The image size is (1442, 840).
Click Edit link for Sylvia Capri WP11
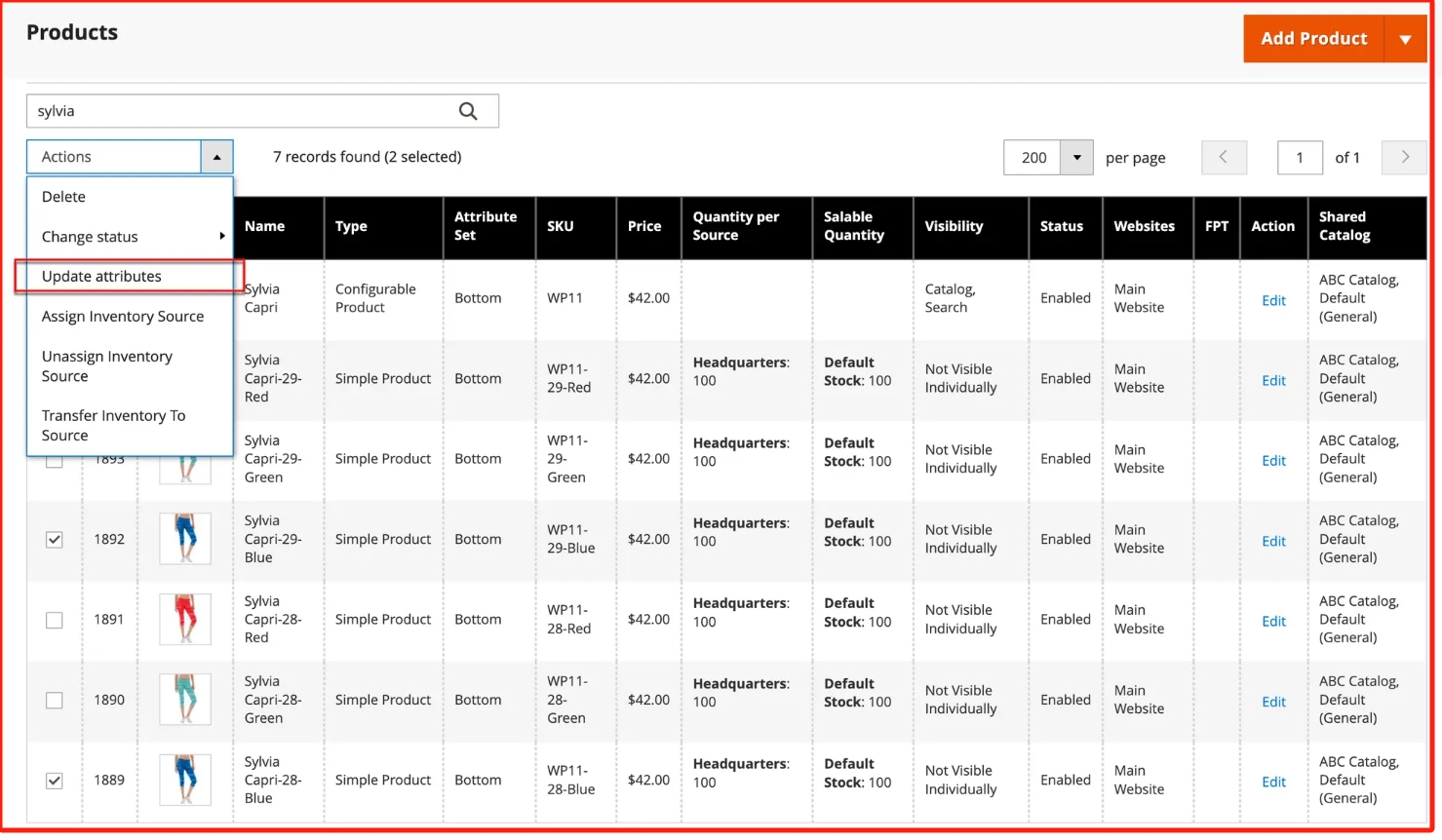click(x=1273, y=300)
